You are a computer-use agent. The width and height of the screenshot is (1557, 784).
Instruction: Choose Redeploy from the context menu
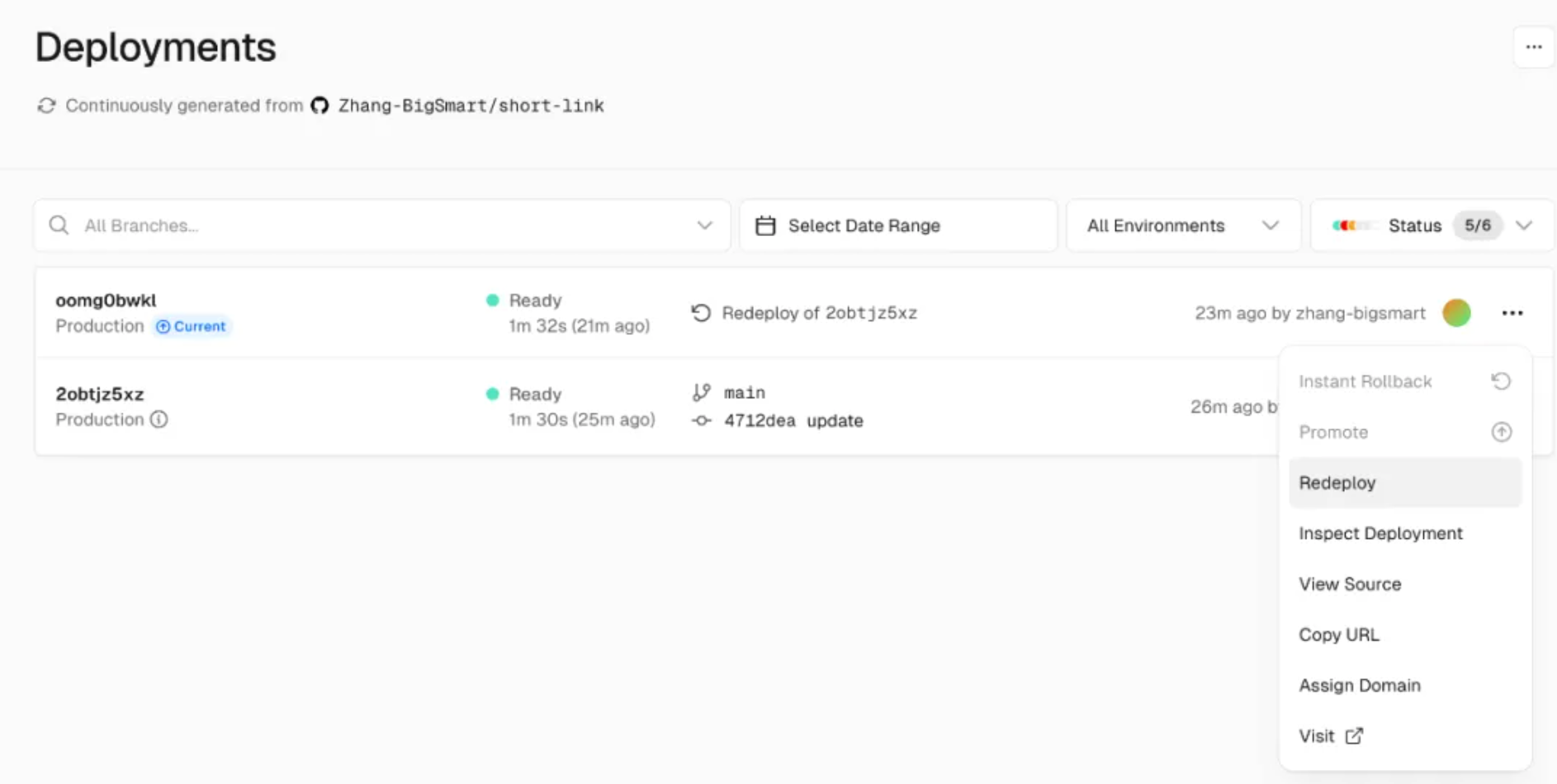(1405, 483)
